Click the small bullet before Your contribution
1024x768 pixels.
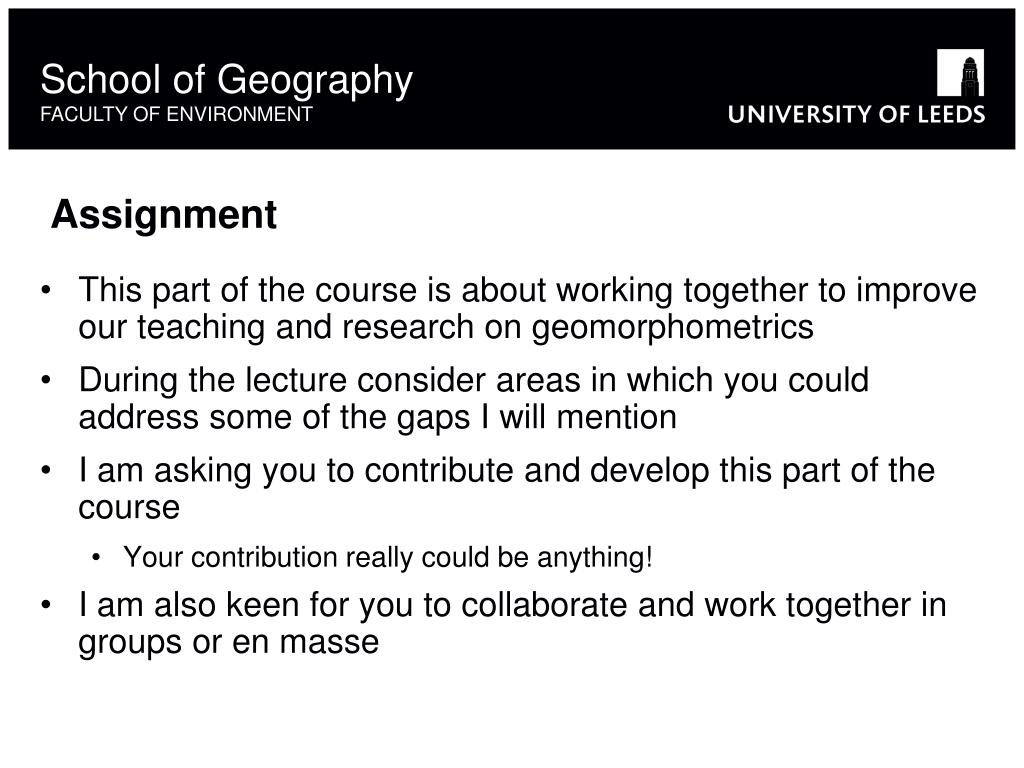coord(96,558)
